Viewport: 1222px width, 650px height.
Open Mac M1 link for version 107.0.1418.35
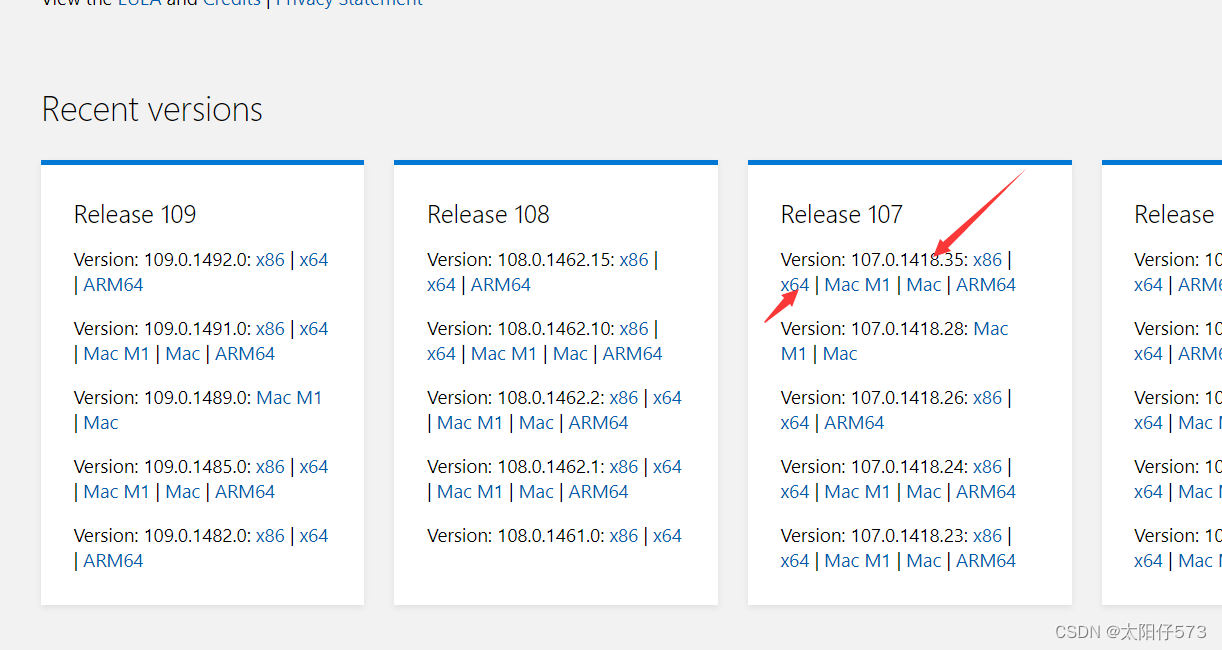(857, 285)
